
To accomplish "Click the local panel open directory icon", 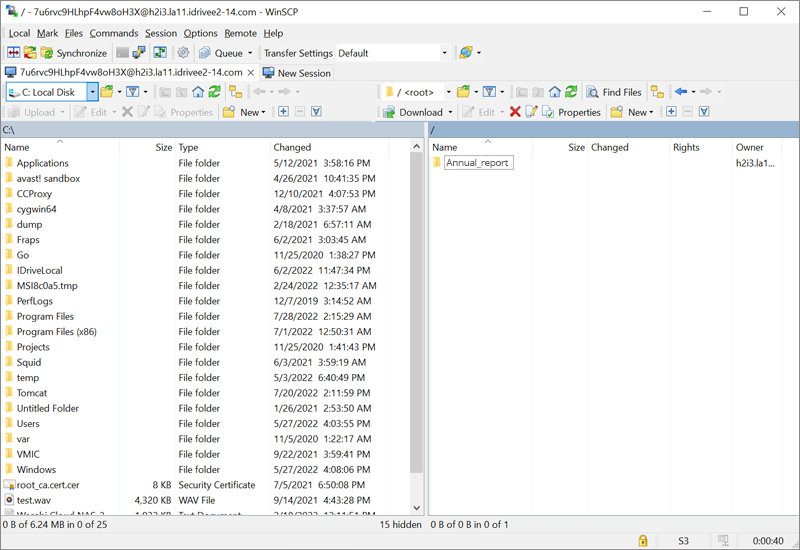I will [x=107, y=92].
